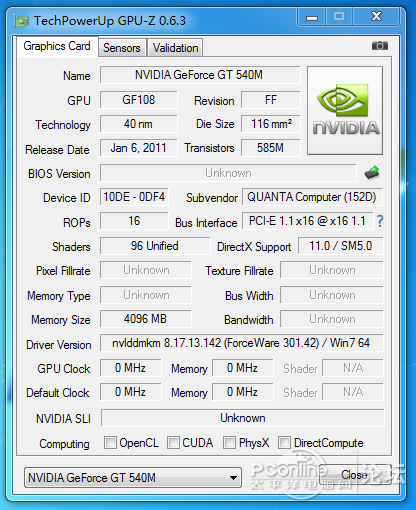416x510 pixels.
Task: Click the Pixel Fillrate Unknown field
Action: (x=146, y=270)
